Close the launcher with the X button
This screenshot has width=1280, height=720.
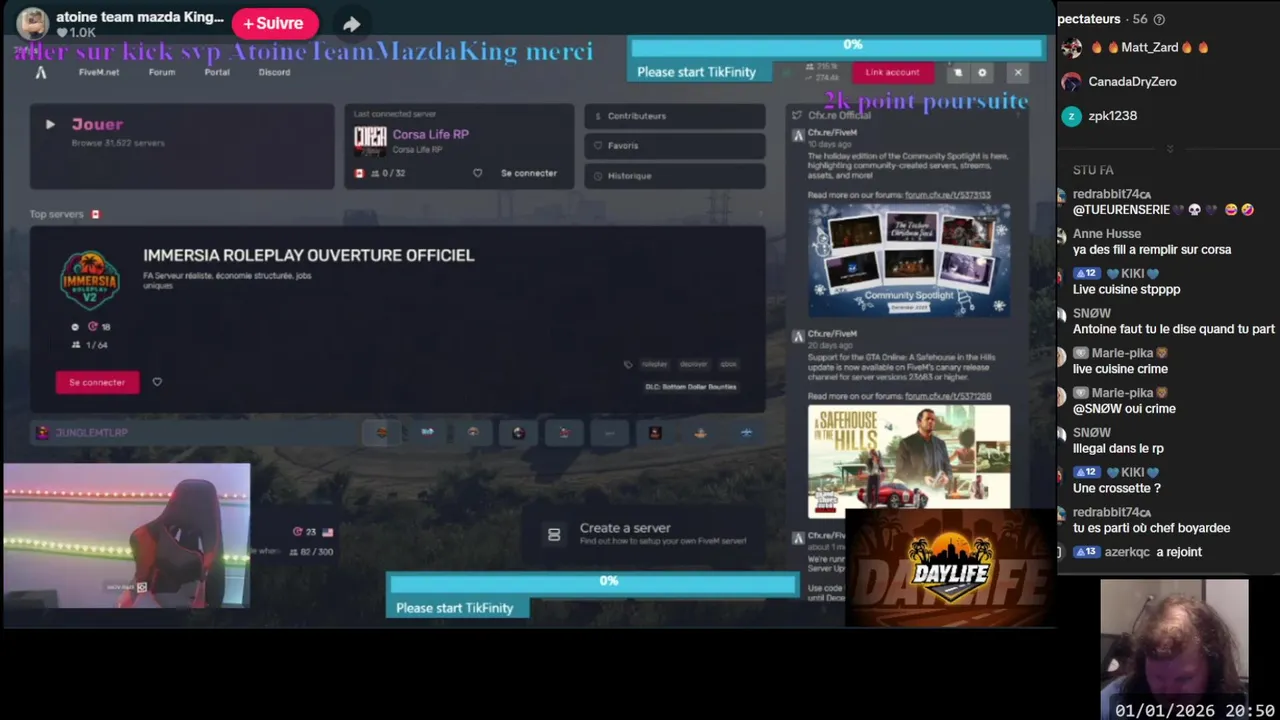click(1018, 72)
